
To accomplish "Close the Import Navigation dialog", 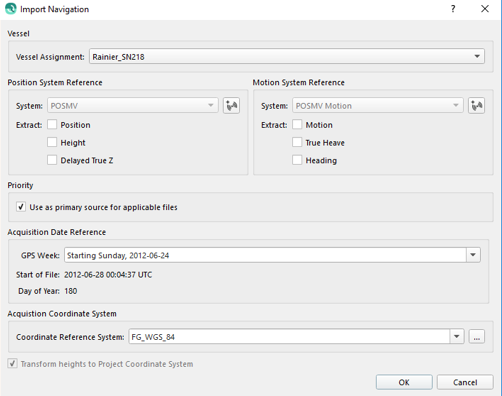I will click(x=485, y=9).
